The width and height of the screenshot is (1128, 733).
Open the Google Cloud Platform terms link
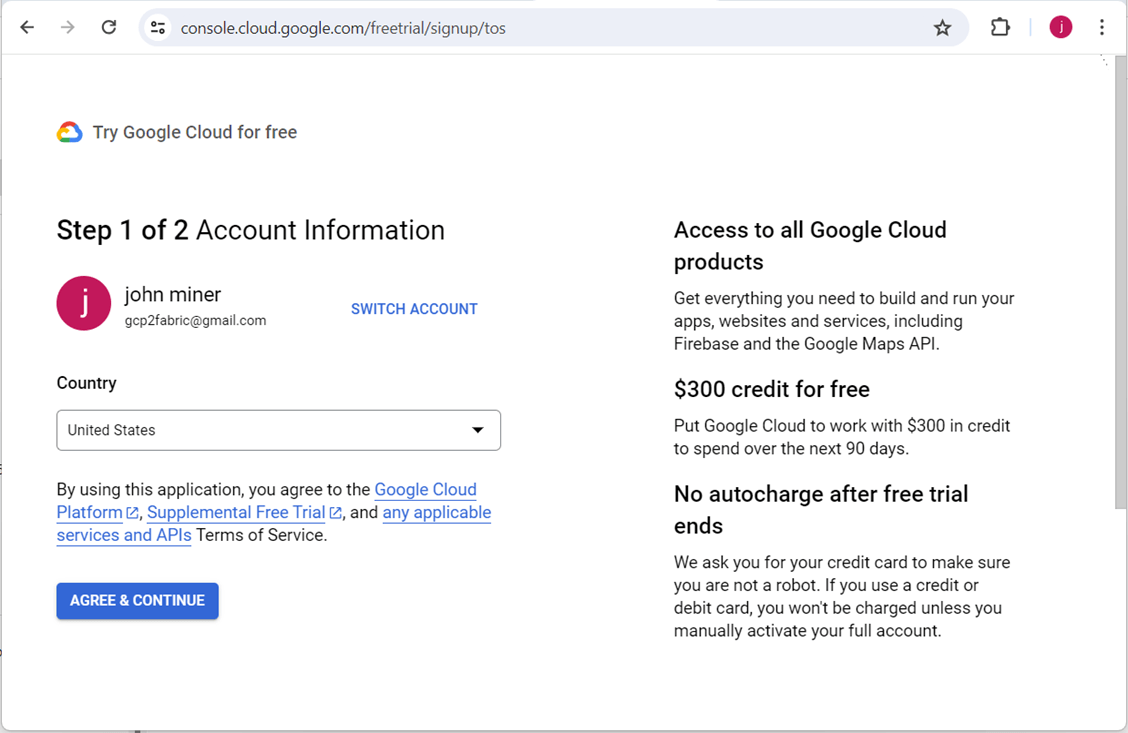425,490
